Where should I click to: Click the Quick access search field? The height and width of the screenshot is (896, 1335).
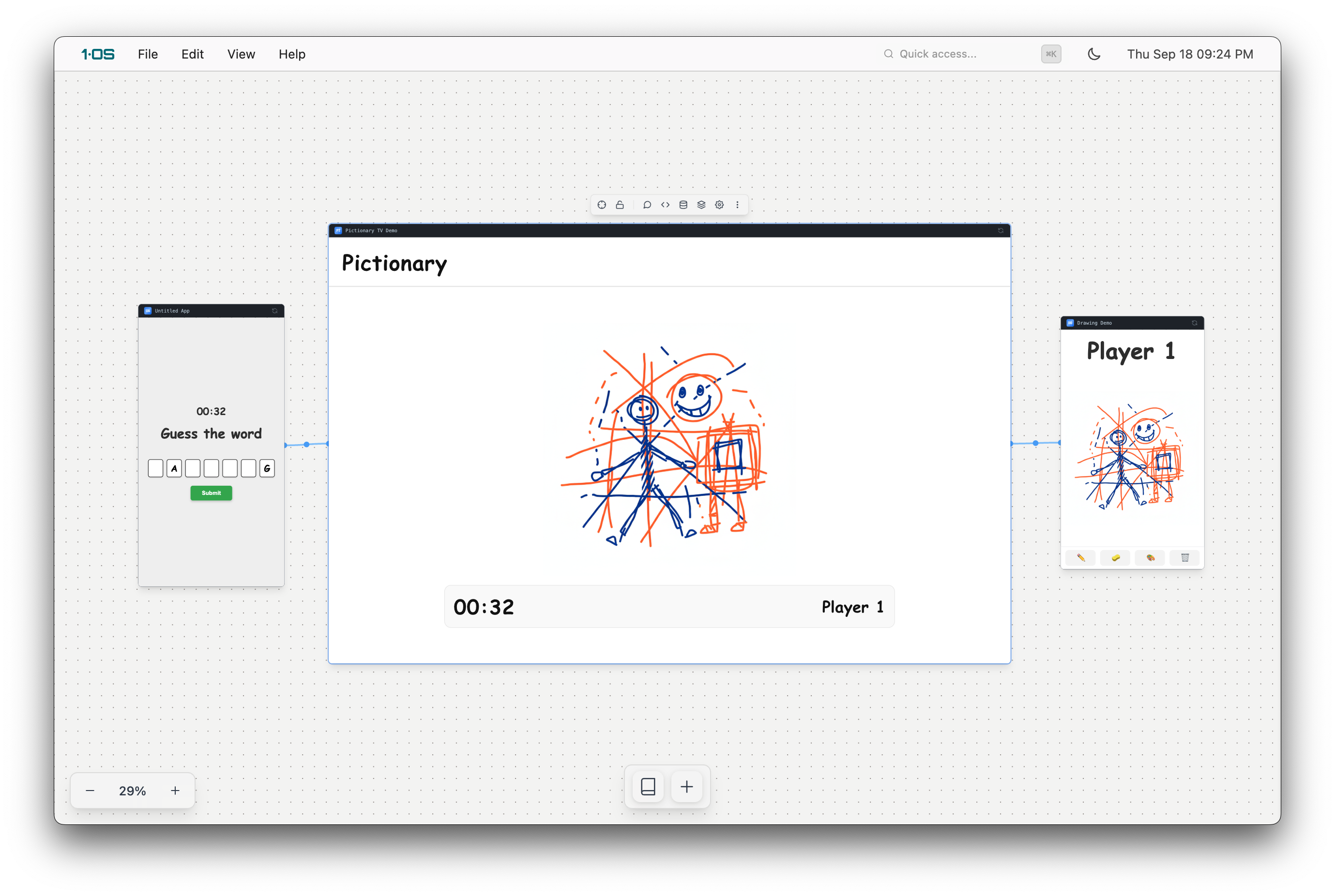click(x=960, y=54)
